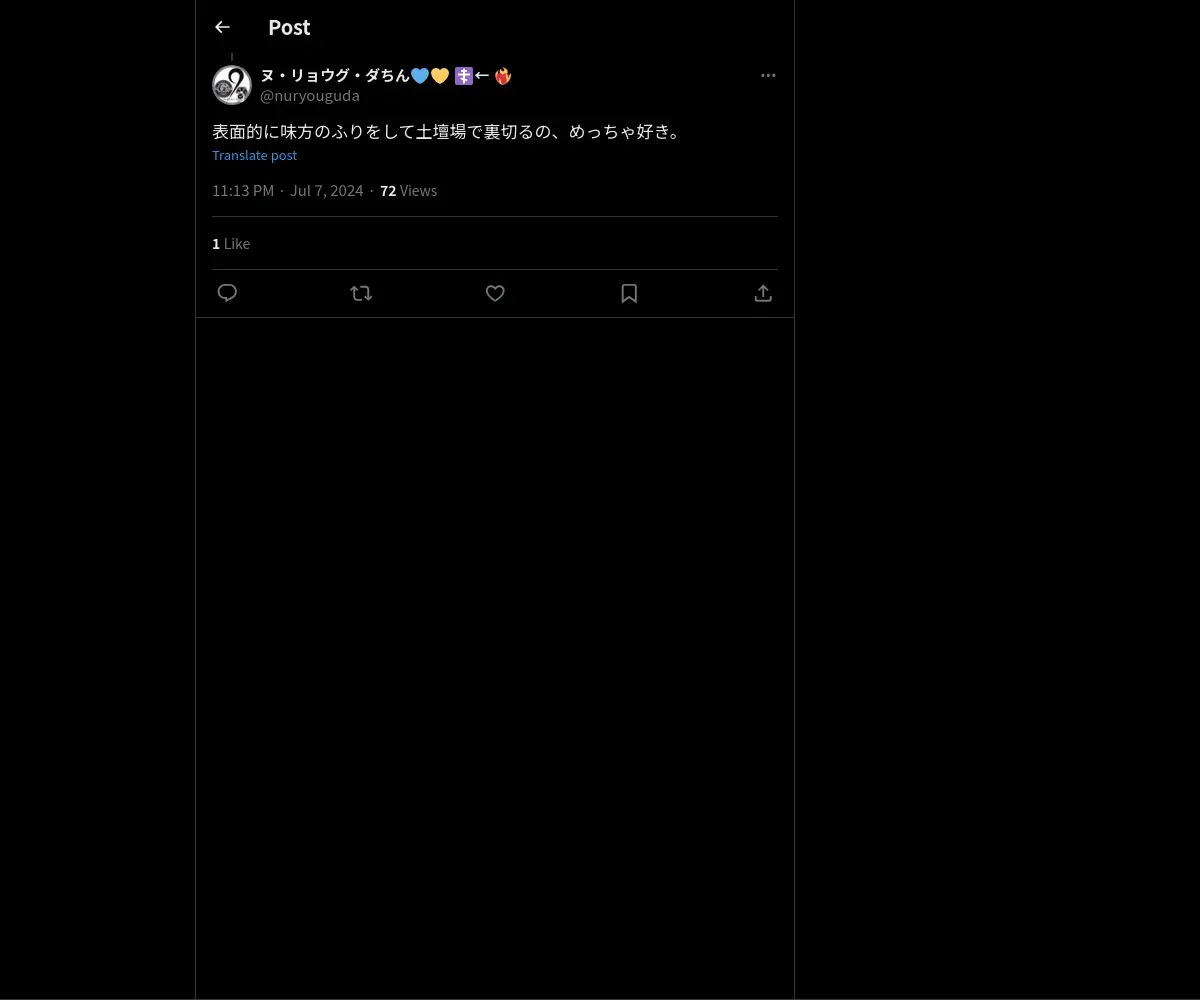This screenshot has height=1000, width=1200.
Task: Go back using the left arrow
Action: point(222,27)
